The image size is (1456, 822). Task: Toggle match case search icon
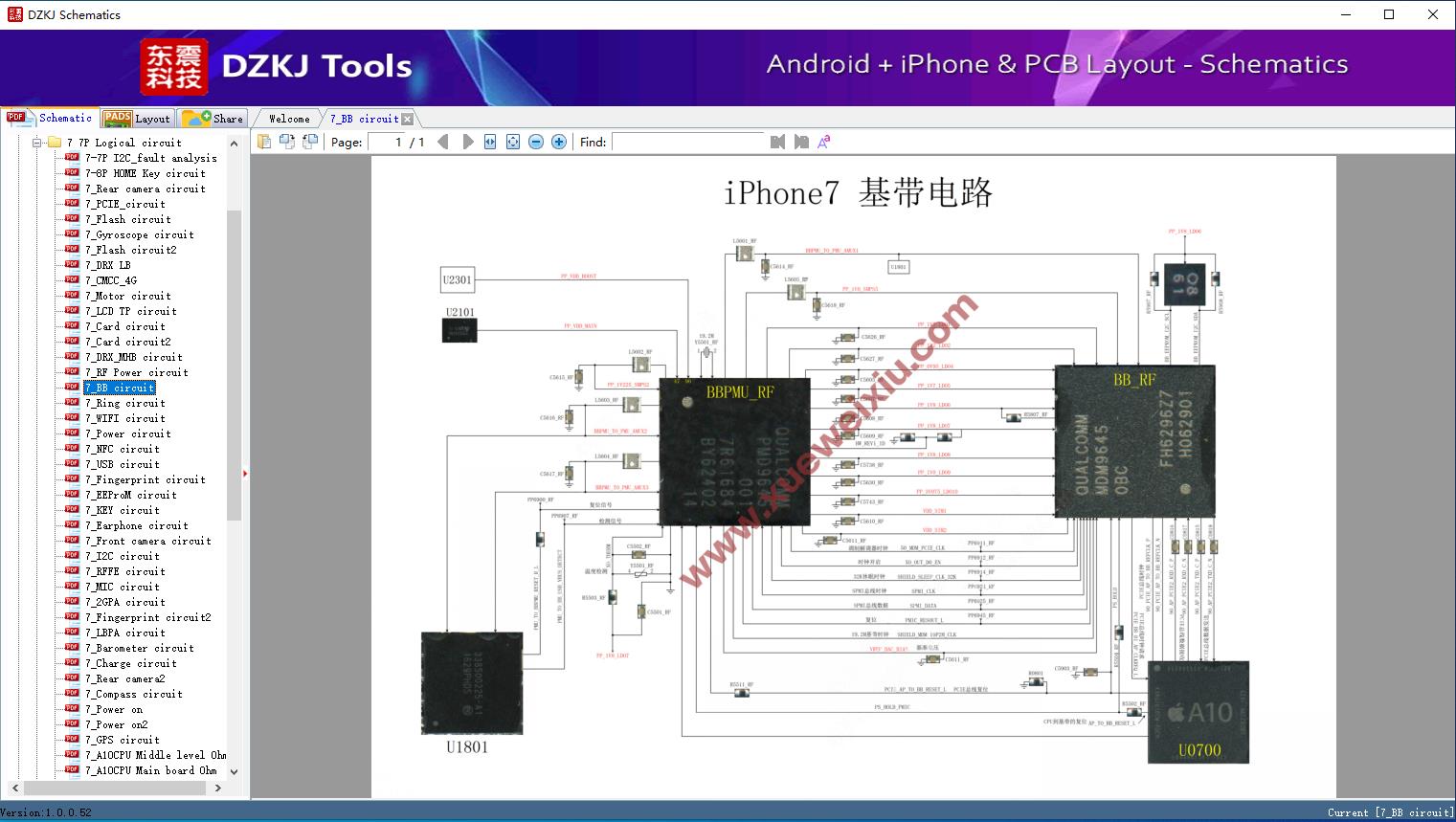(x=824, y=142)
